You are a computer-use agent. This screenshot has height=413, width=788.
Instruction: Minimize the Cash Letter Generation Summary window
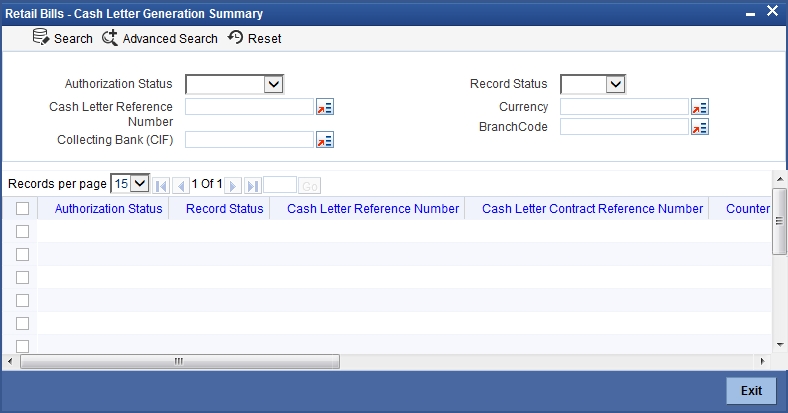click(750, 14)
